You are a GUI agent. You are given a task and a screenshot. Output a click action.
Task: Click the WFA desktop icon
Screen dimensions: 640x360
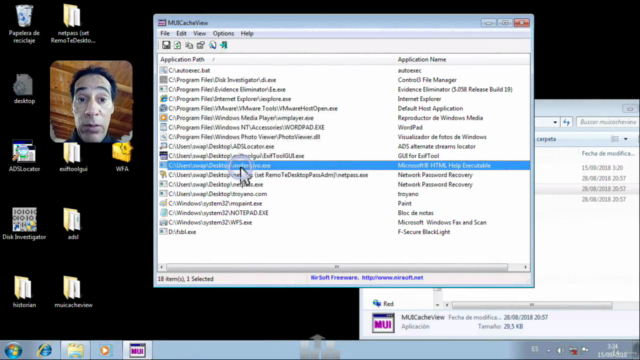coord(122,156)
